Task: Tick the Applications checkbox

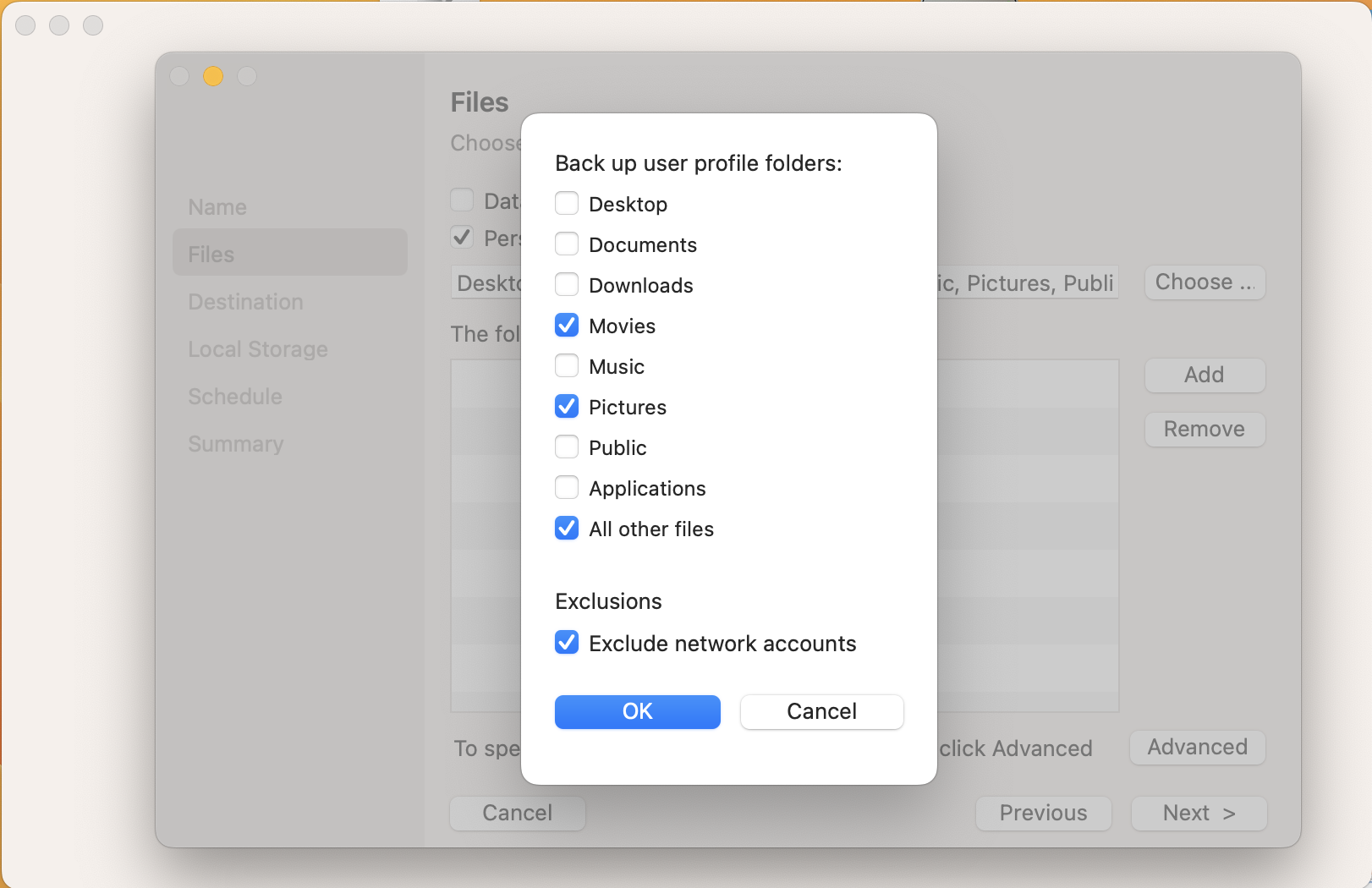Action: [x=567, y=488]
